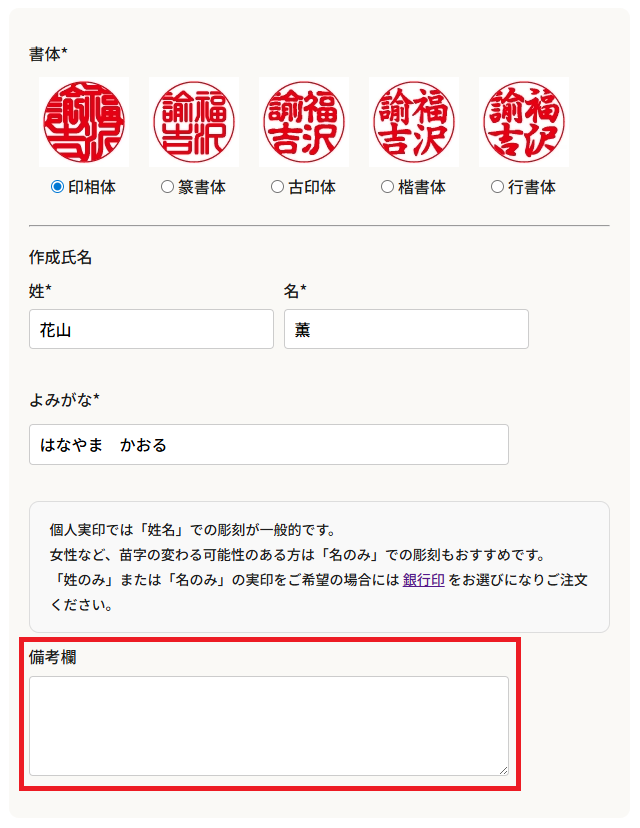Click the 印相体 label text
Viewport: 640px width, 828px height.
[x=92, y=187]
